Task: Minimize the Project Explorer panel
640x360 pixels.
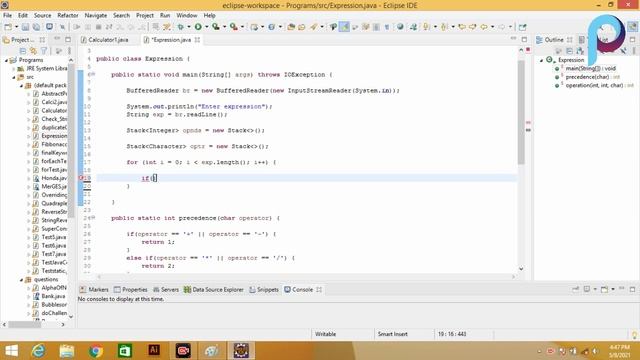Action: (57, 40)
